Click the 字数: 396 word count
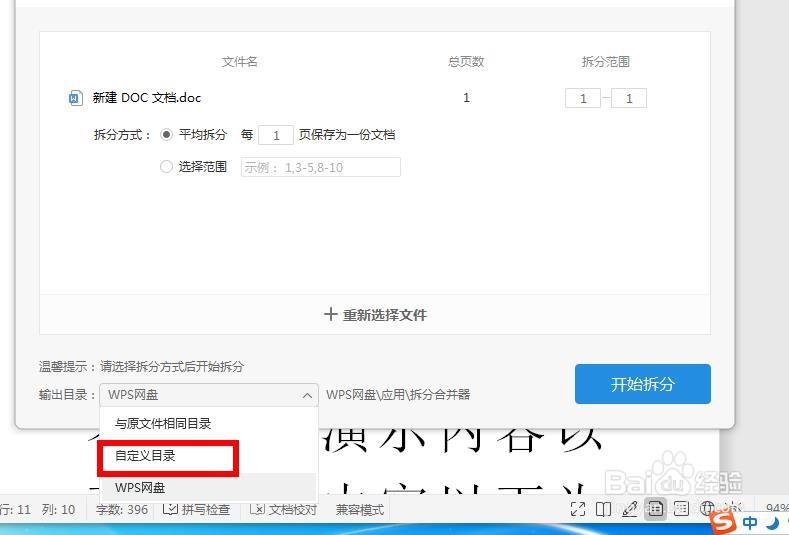This screenshot has width=789, height=535. [122, 509]
